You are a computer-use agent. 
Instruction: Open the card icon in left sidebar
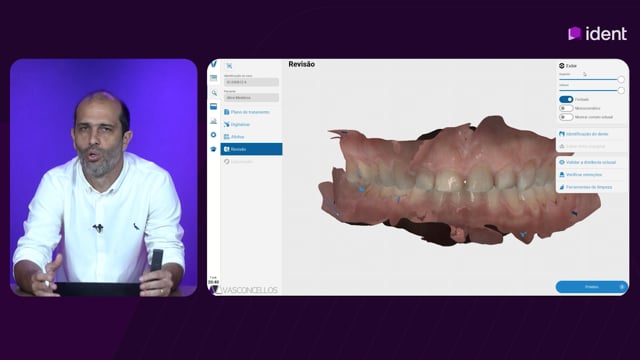coord(213,107)
